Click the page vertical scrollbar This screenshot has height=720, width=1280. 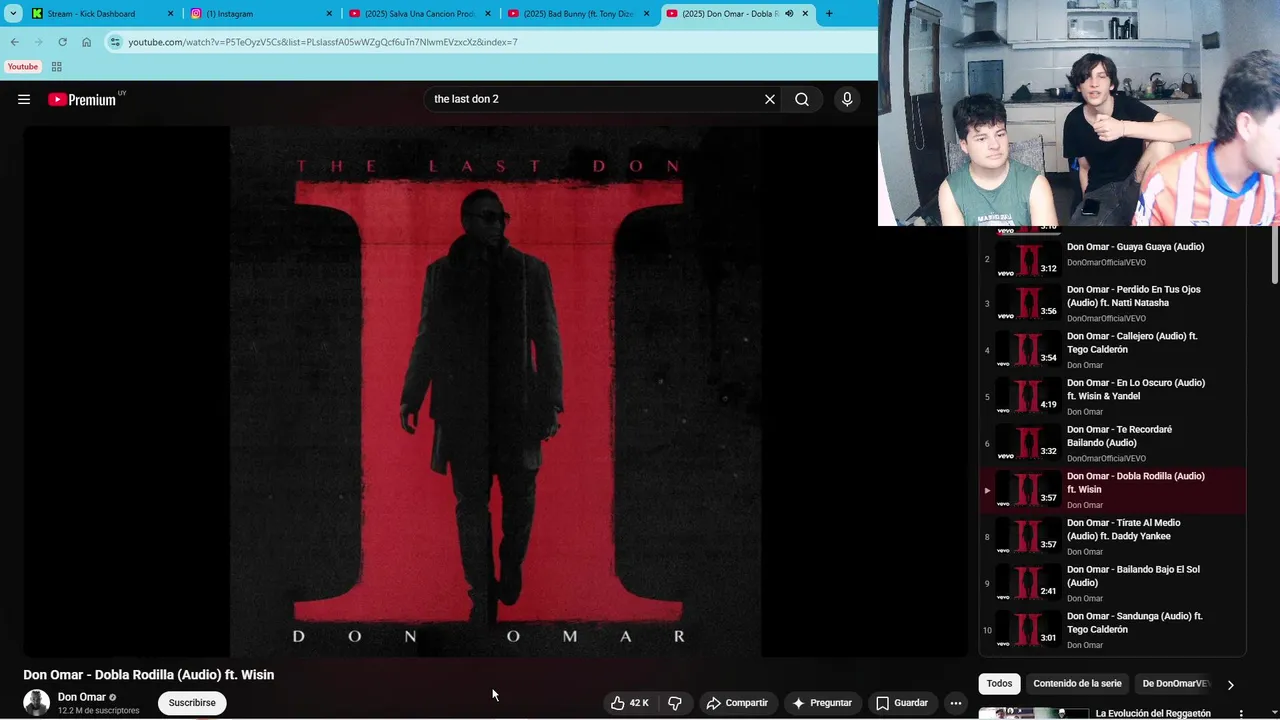pos(1274,255)
